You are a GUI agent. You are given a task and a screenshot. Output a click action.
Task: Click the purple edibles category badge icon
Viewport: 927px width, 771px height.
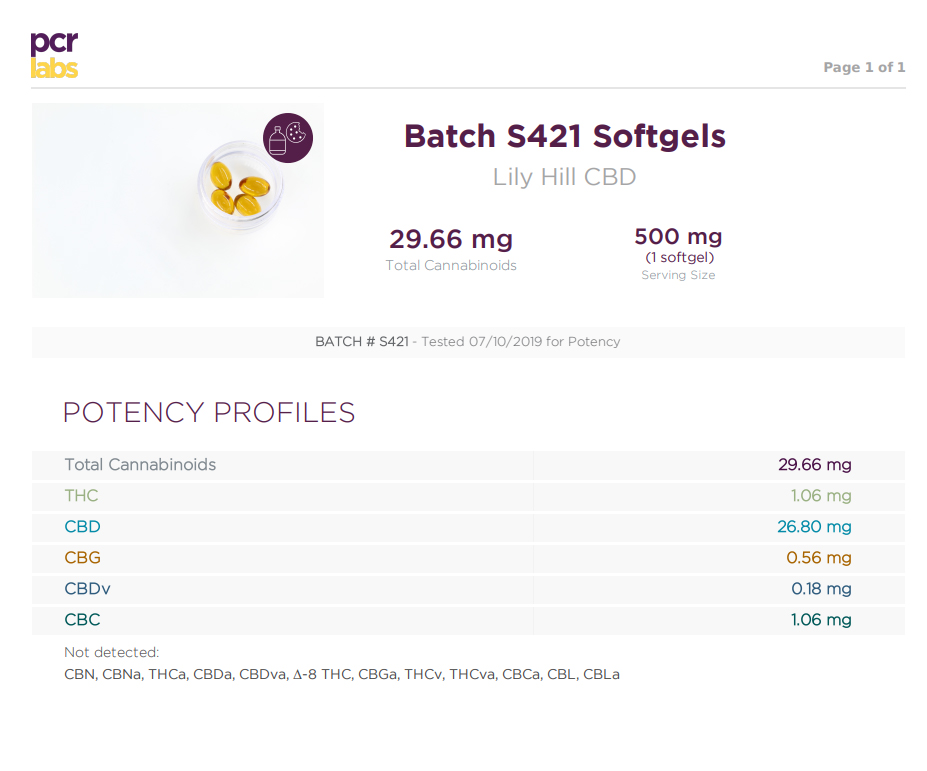(288, 138)
